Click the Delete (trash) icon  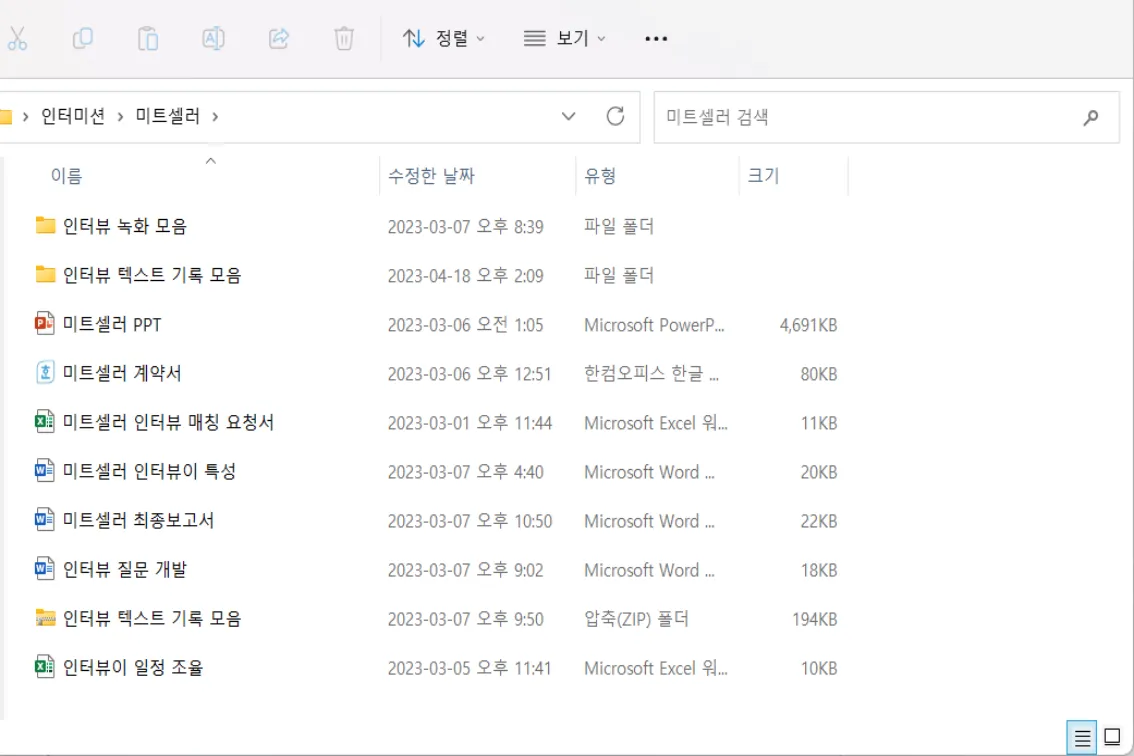[x=344, y=38]
